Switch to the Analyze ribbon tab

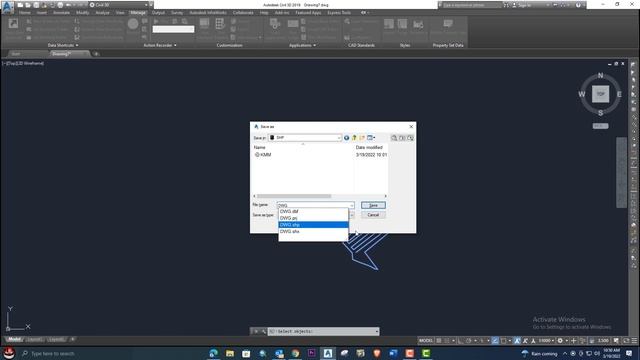pyautogui.click(x=102, y=13)
